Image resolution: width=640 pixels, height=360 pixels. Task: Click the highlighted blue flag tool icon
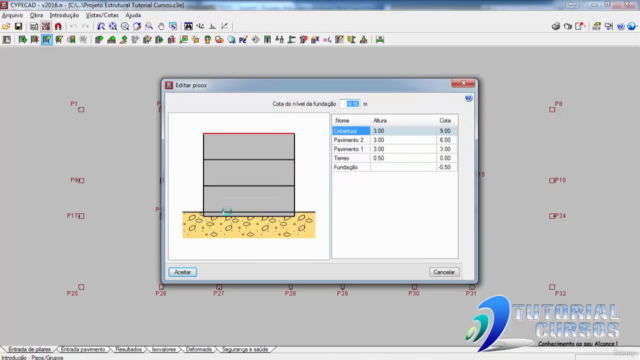[47, 40]
